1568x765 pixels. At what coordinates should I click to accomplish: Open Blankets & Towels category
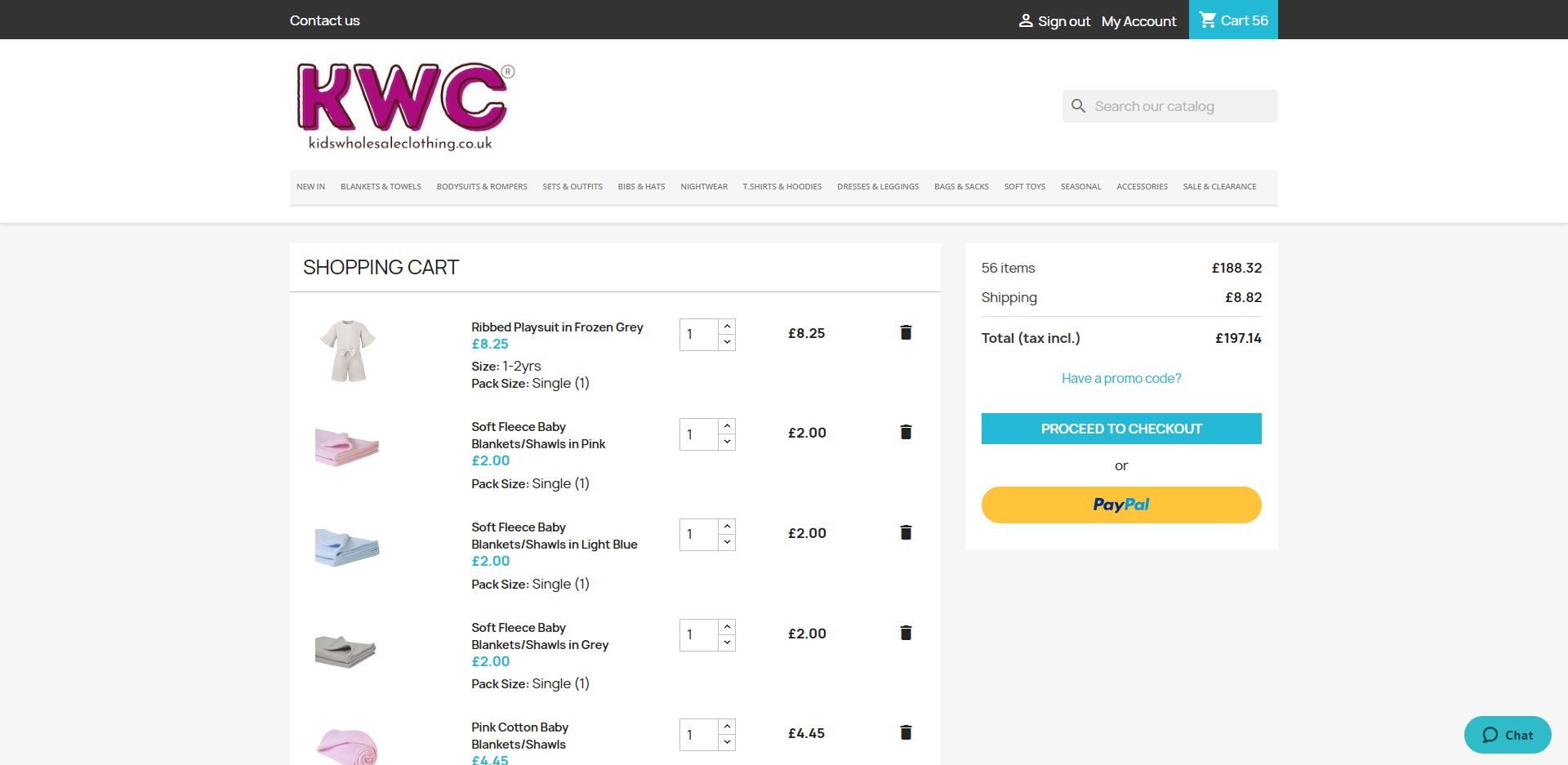click(x=381, y=187)
